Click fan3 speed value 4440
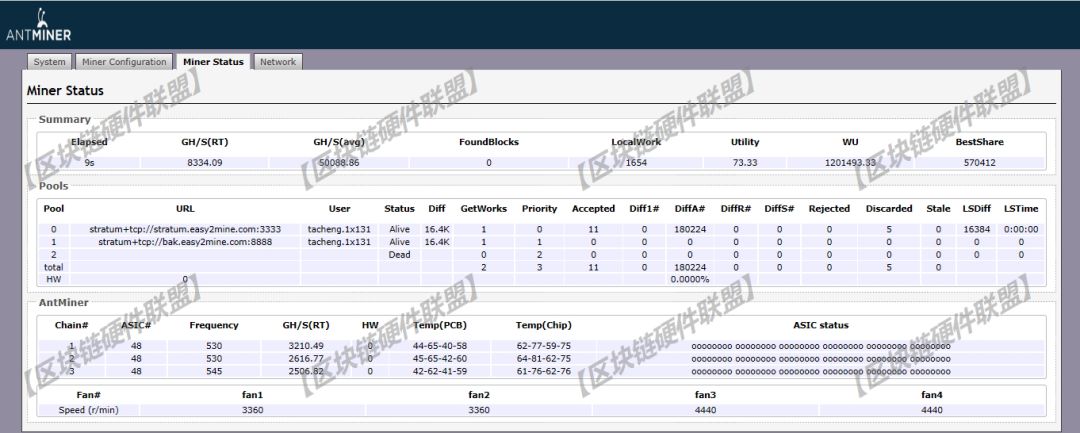This screenshot has height=433, width=1080. click(x=705, y=410)
